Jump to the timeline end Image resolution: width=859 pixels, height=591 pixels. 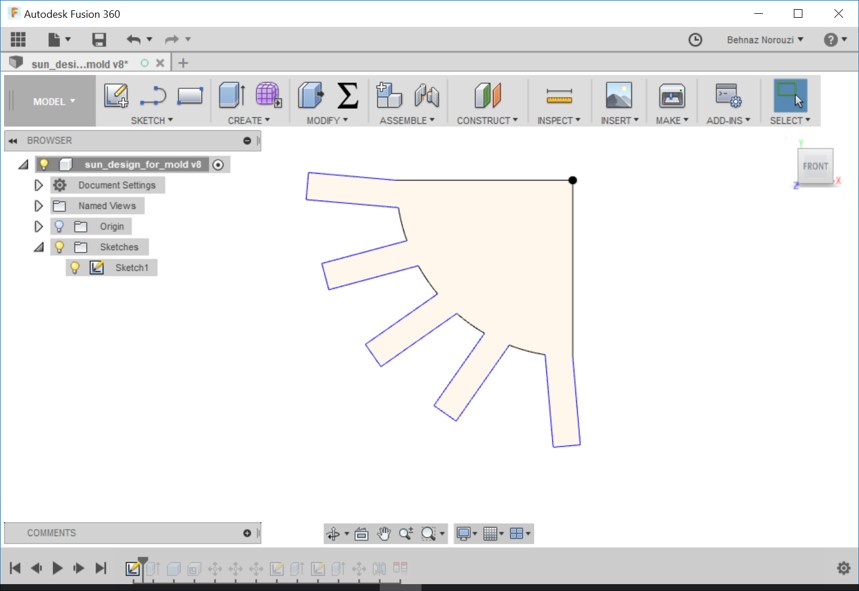[x=101, y=568]
